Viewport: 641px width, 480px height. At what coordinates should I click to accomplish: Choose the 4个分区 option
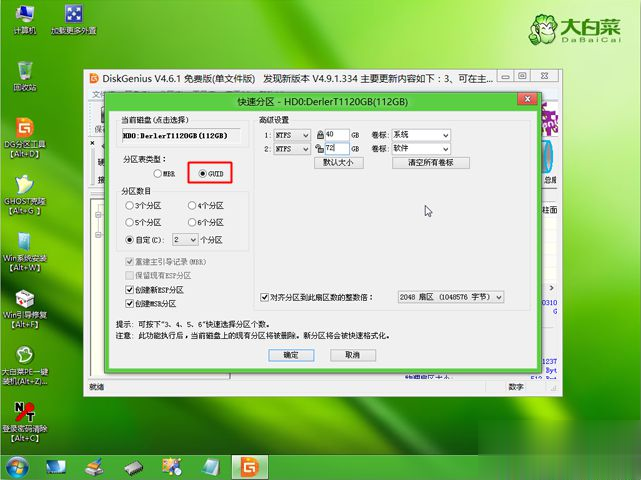point(192,206)
